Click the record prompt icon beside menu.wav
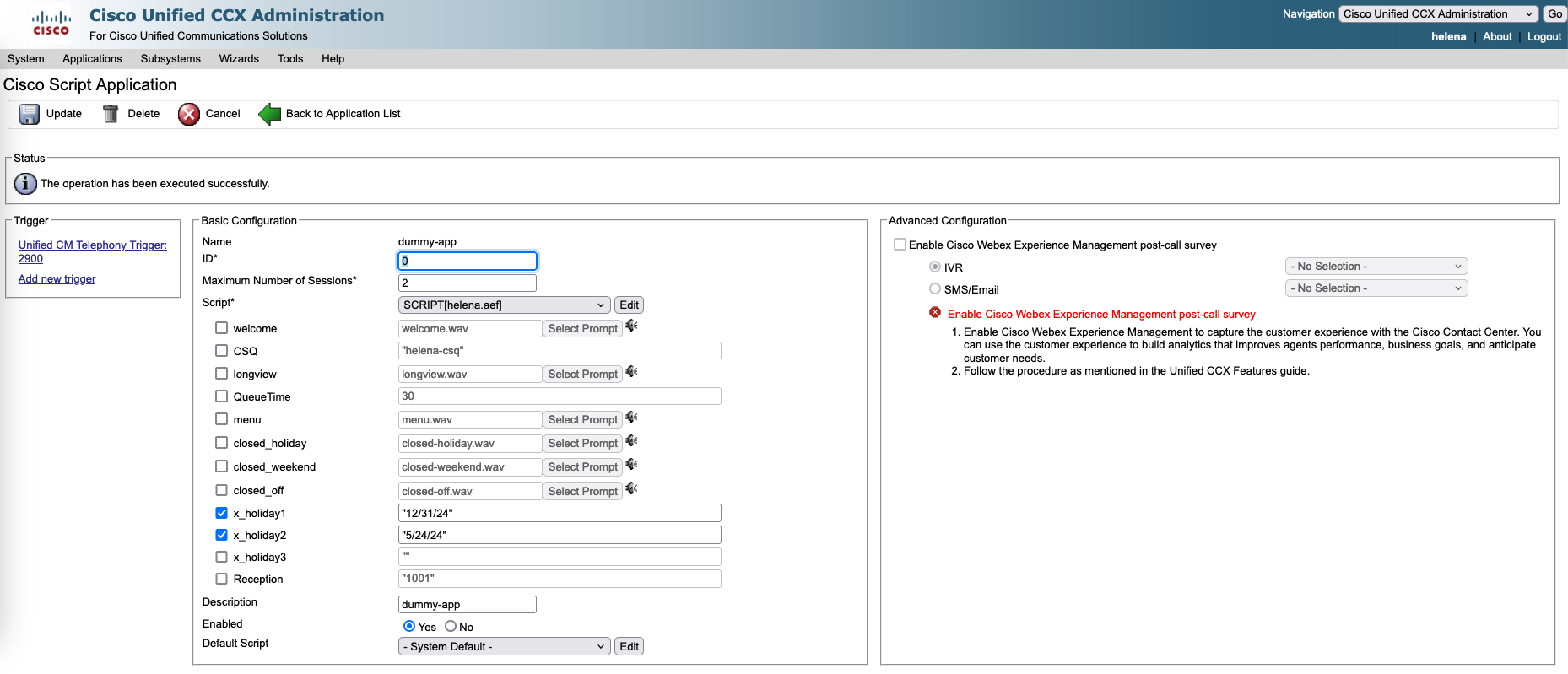 pos(631,417)
